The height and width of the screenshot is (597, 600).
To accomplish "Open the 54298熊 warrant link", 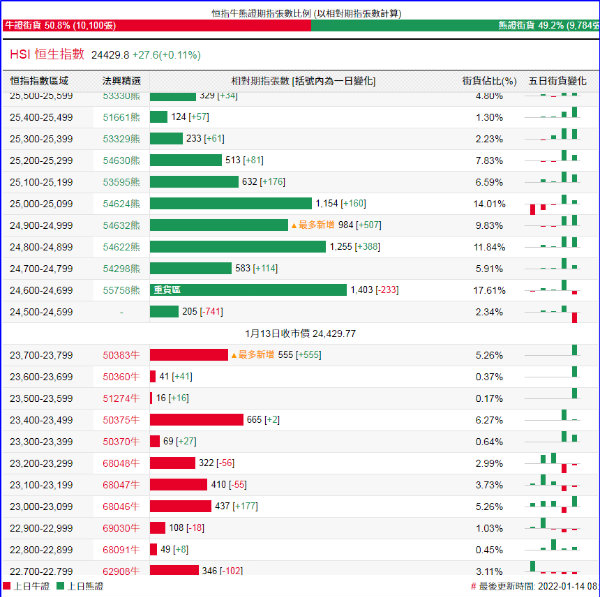I will [121, 269].
